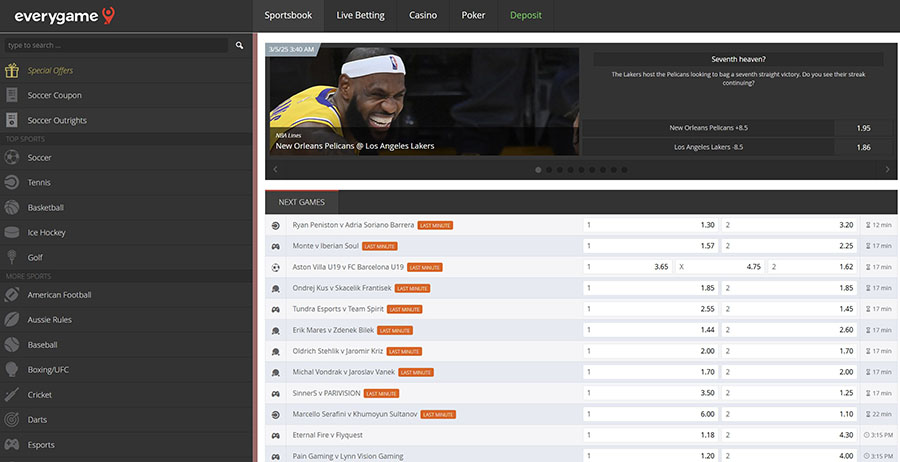
Task: Open SinnerS v PARIVISION match
Action: pos(327,393)
